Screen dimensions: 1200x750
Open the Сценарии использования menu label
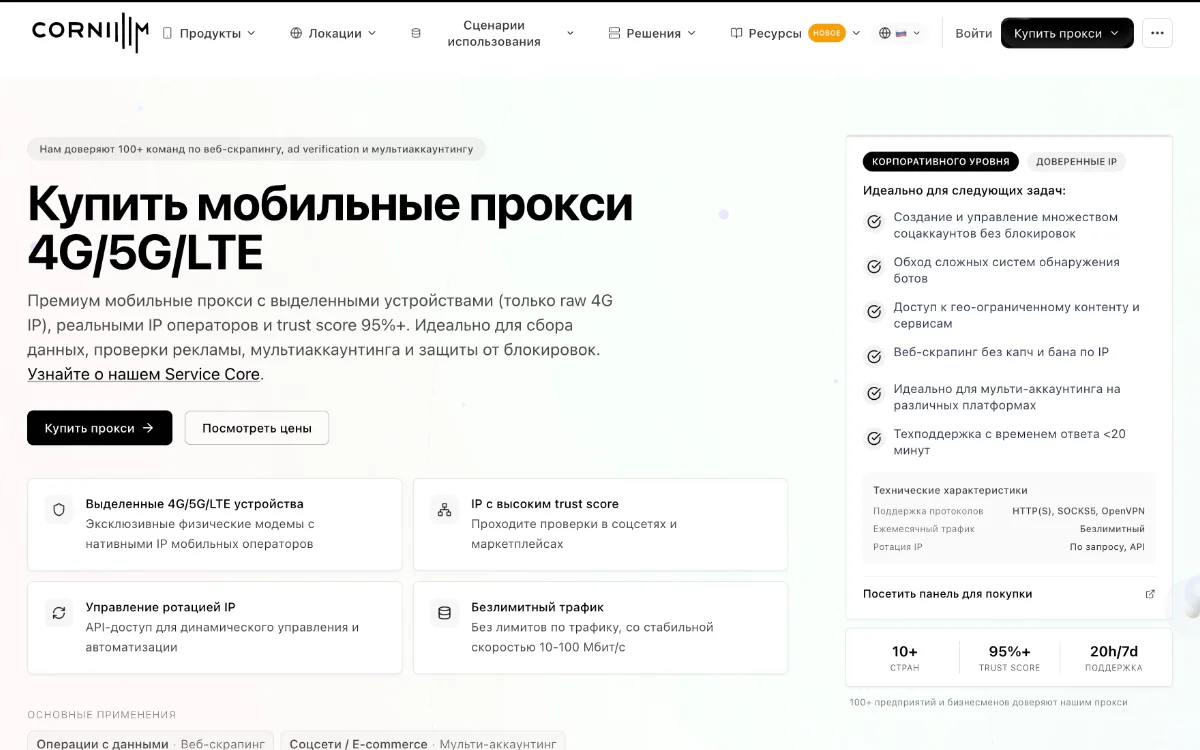click(494, 33)
